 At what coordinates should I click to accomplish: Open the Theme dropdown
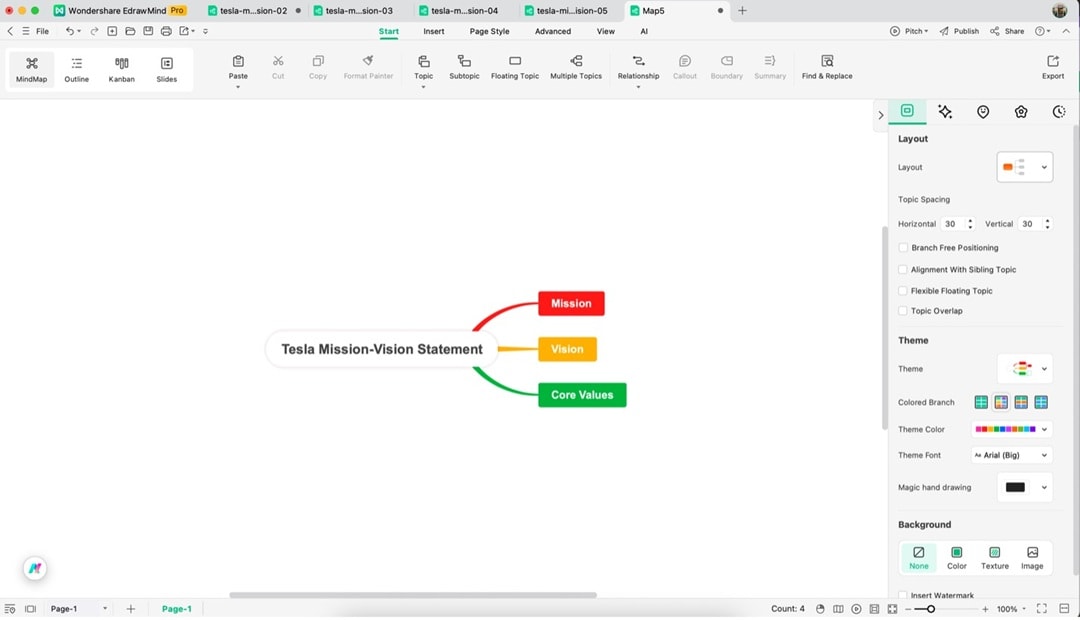point(1025,369)
